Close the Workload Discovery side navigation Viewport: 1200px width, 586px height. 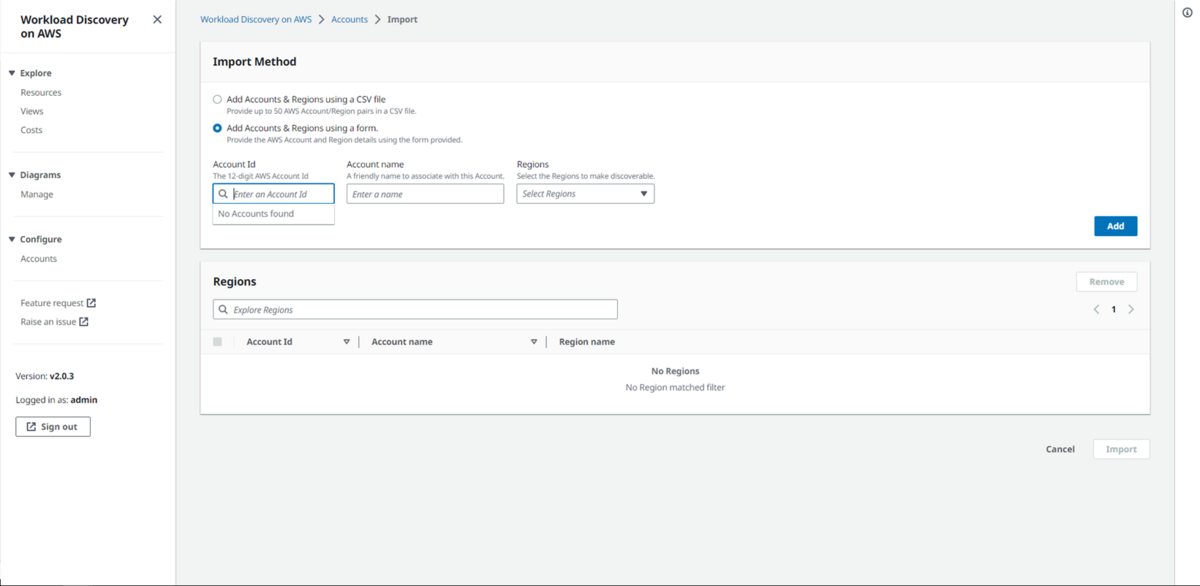pos(157,19)
